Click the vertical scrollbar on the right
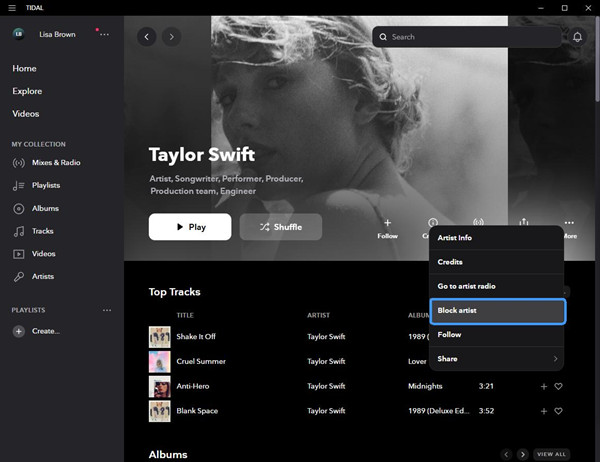 tap(597, 59)
